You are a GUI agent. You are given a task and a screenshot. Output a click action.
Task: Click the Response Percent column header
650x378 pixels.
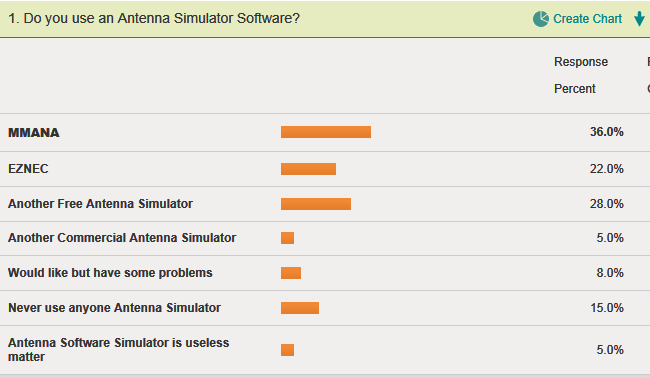(581, 75)
